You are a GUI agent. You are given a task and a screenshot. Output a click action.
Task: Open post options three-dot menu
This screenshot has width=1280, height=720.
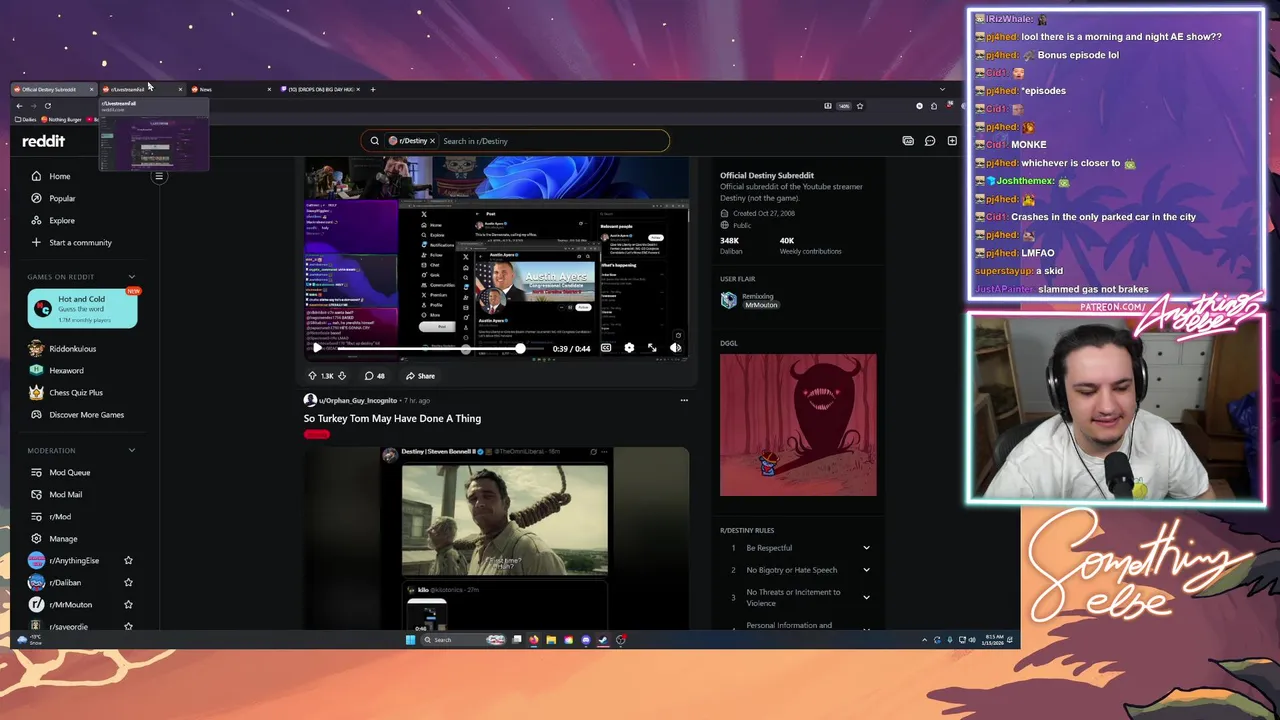[684, 400]
